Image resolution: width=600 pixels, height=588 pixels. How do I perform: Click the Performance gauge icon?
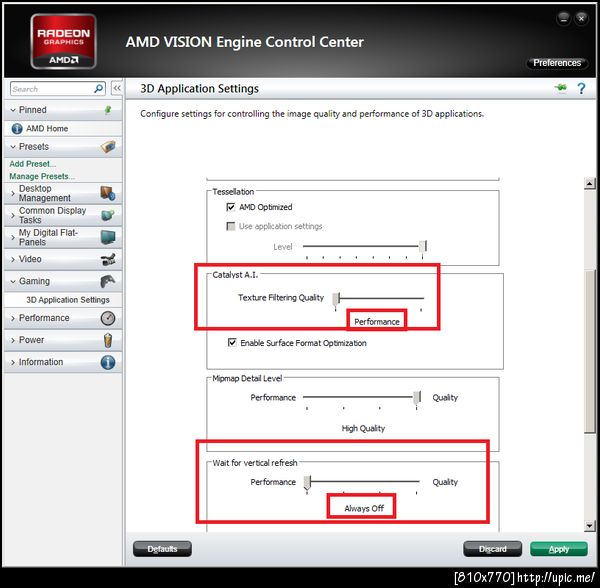pos(108,318)
